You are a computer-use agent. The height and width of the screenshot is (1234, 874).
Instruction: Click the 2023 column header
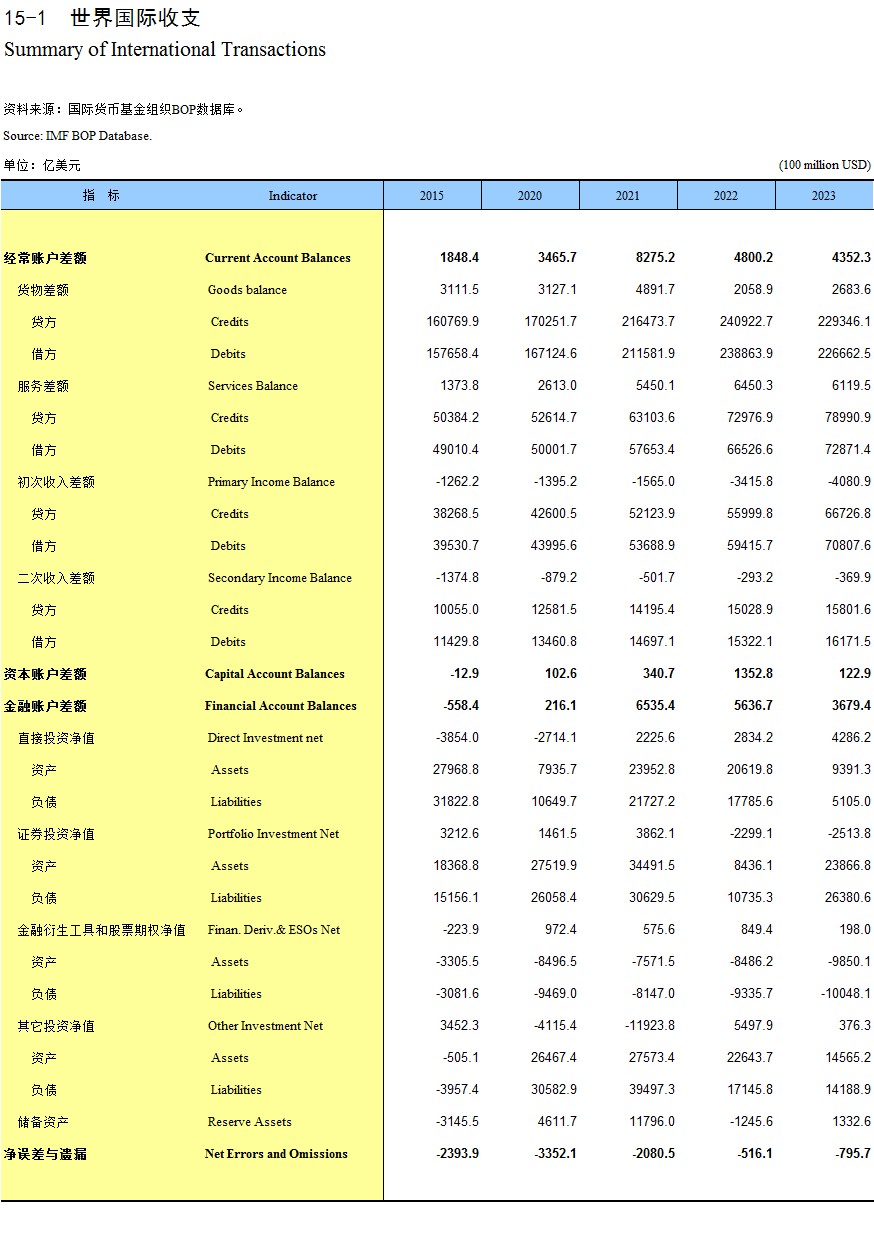click(824, 196)
